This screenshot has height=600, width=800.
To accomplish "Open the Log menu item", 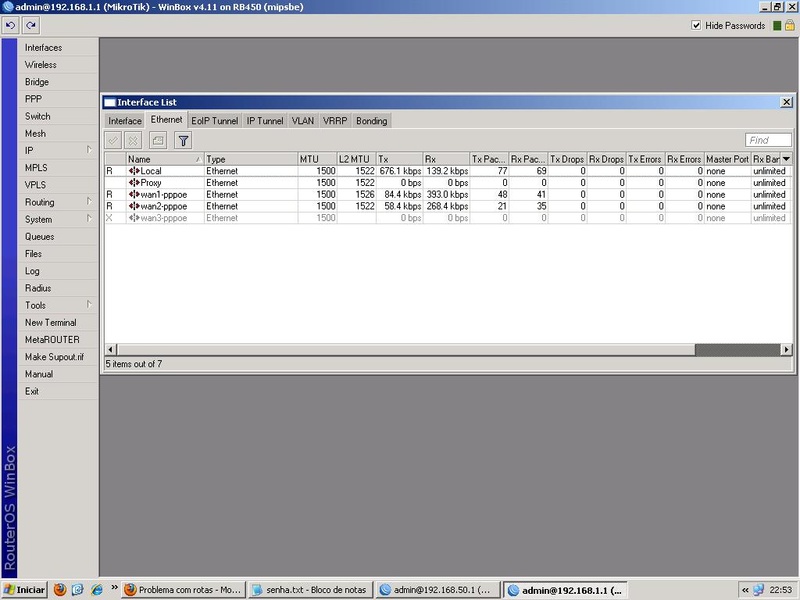I will click(x=32, y=271).
